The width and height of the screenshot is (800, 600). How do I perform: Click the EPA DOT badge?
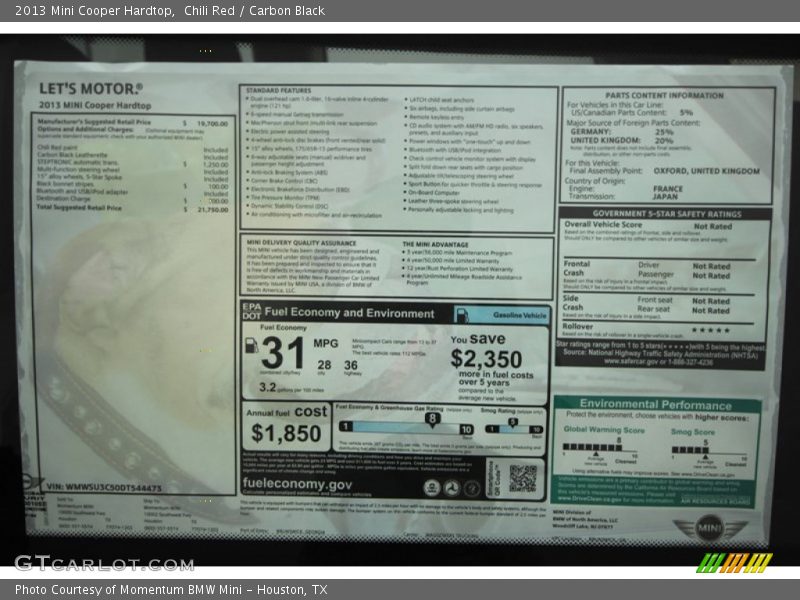252,311
